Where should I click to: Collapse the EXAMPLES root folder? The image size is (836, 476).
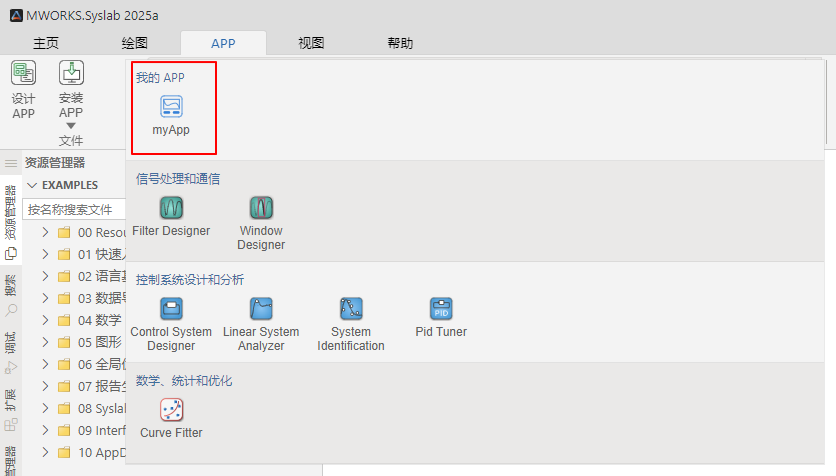click(x=32, y=185)
